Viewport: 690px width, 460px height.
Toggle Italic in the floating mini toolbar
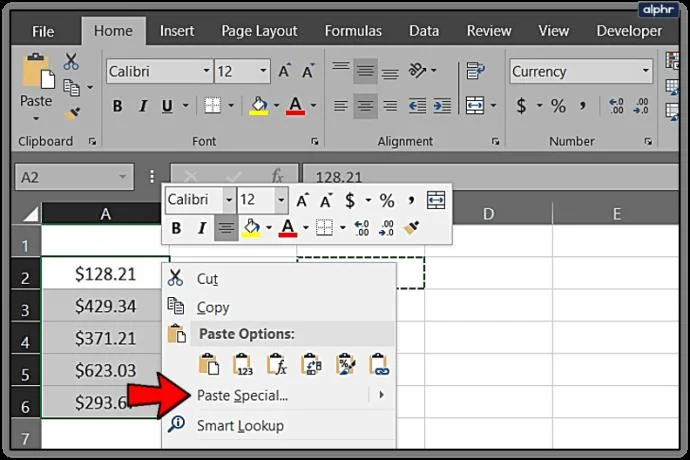pos(202,228)
